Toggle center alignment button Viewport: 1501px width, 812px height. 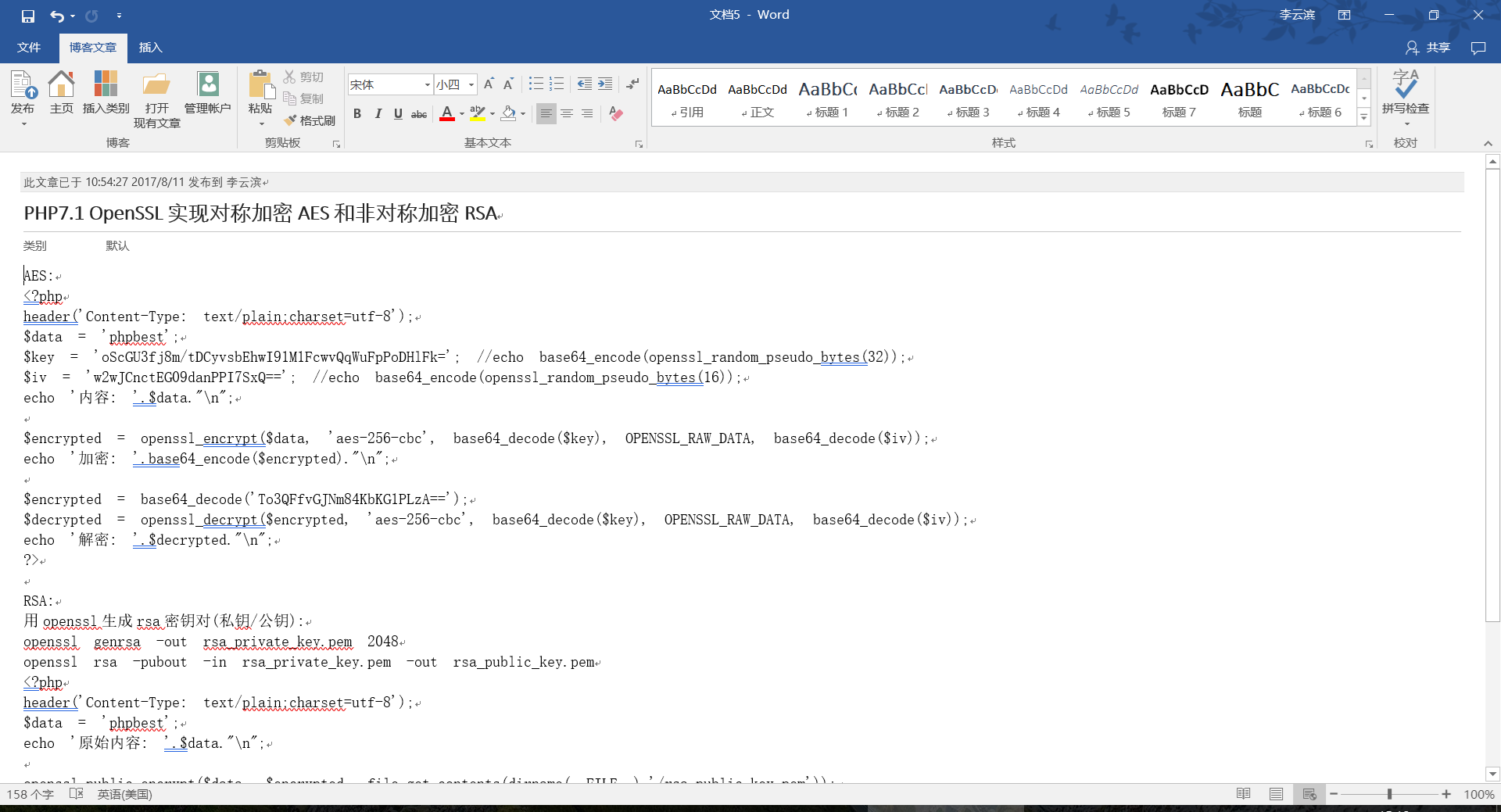click(567, 114)
